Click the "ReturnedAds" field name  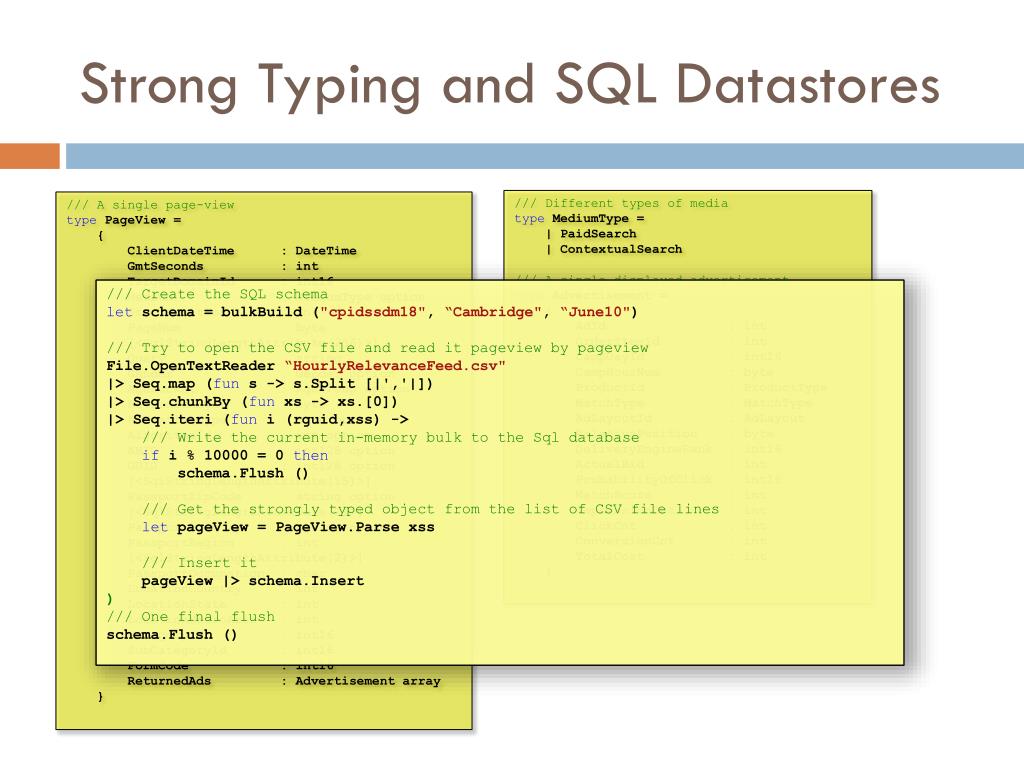pos(169,681)
